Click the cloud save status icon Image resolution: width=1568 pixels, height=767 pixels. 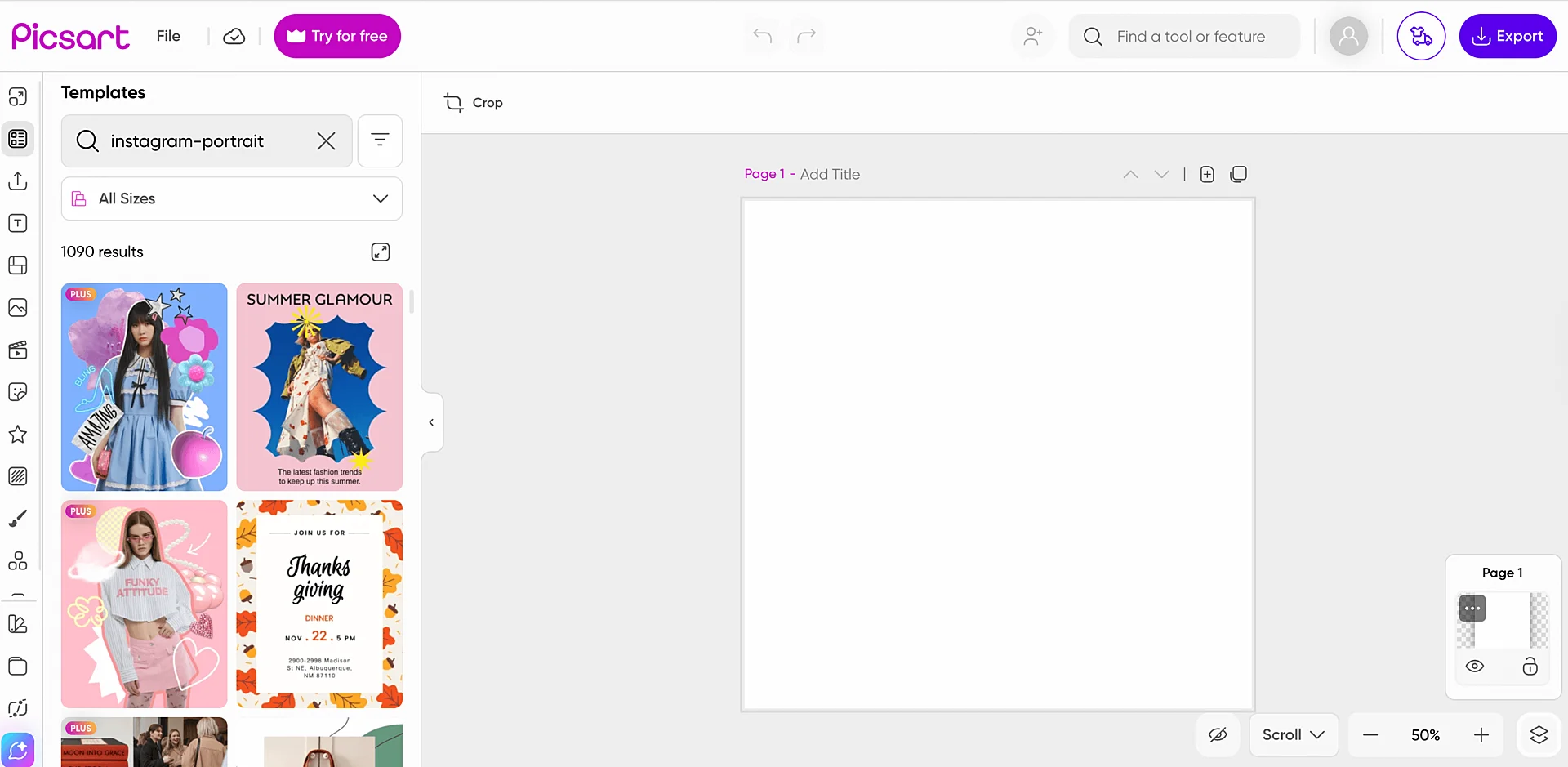pos(234,37)
